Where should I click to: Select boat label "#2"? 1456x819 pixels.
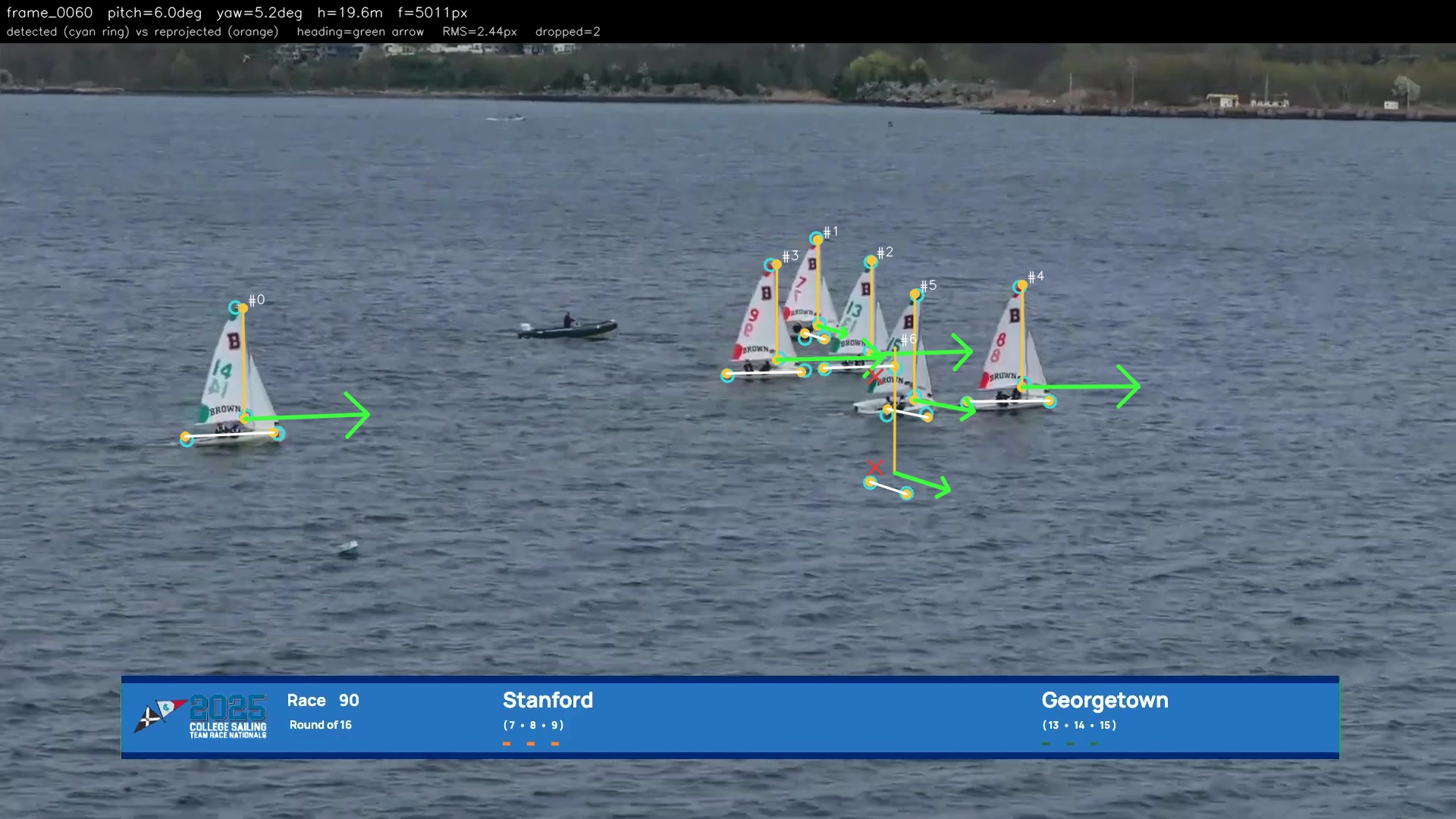click(885, 253)
